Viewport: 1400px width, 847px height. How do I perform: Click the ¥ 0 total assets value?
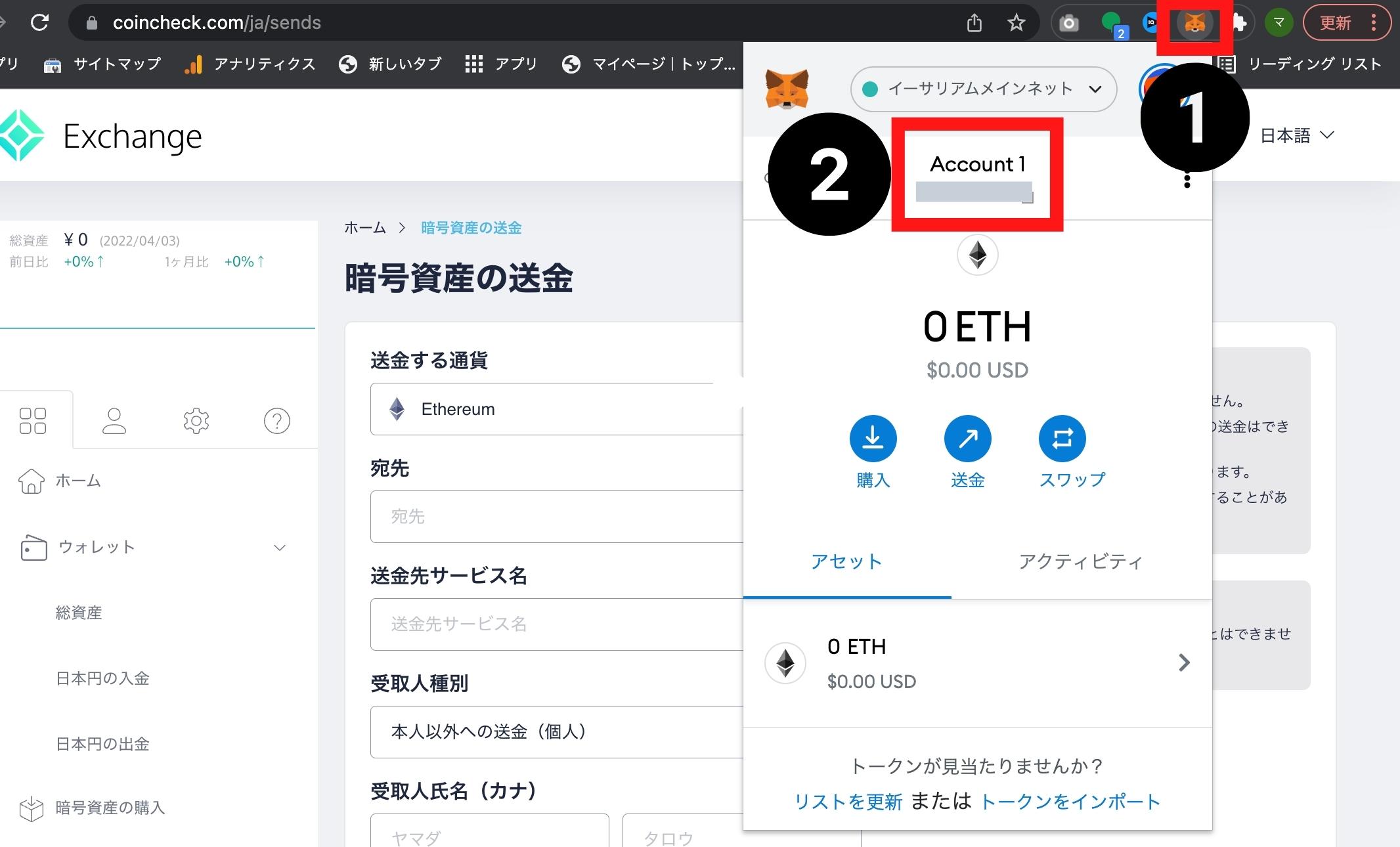[x=76, y=240]
